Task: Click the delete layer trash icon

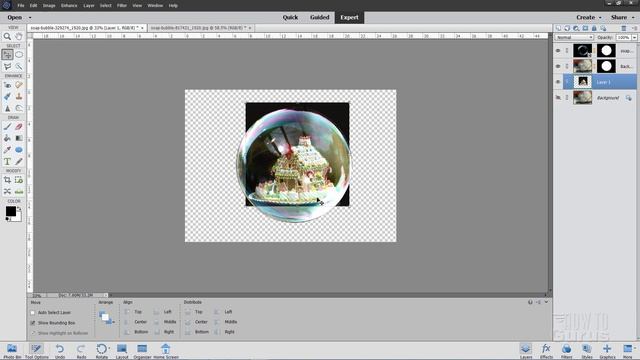Action: [624, 28]
